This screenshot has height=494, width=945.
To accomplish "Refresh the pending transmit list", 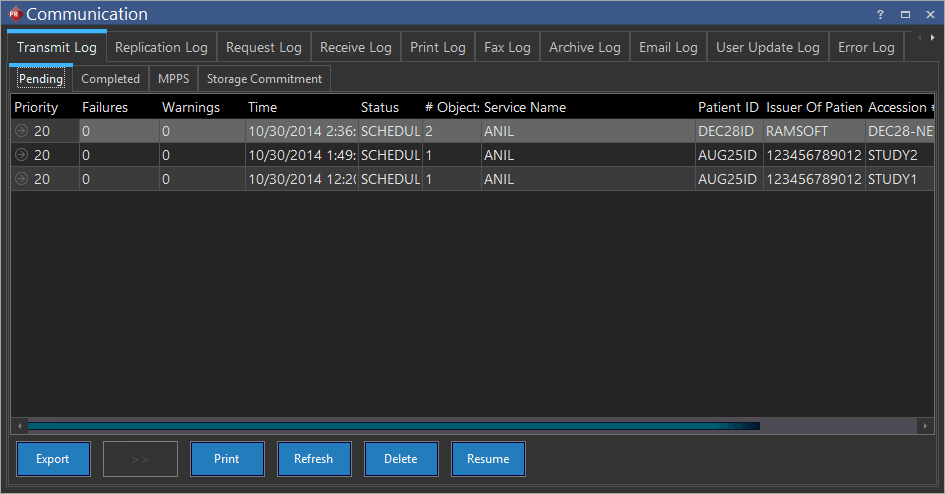I will pyautogui.click(x=313, y=459).
